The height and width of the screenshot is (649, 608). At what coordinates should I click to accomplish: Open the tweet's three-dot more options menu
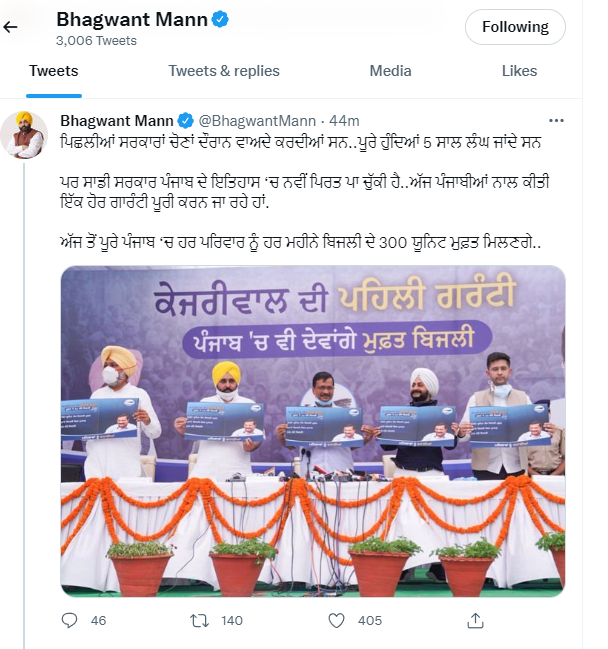coord(556,120)
